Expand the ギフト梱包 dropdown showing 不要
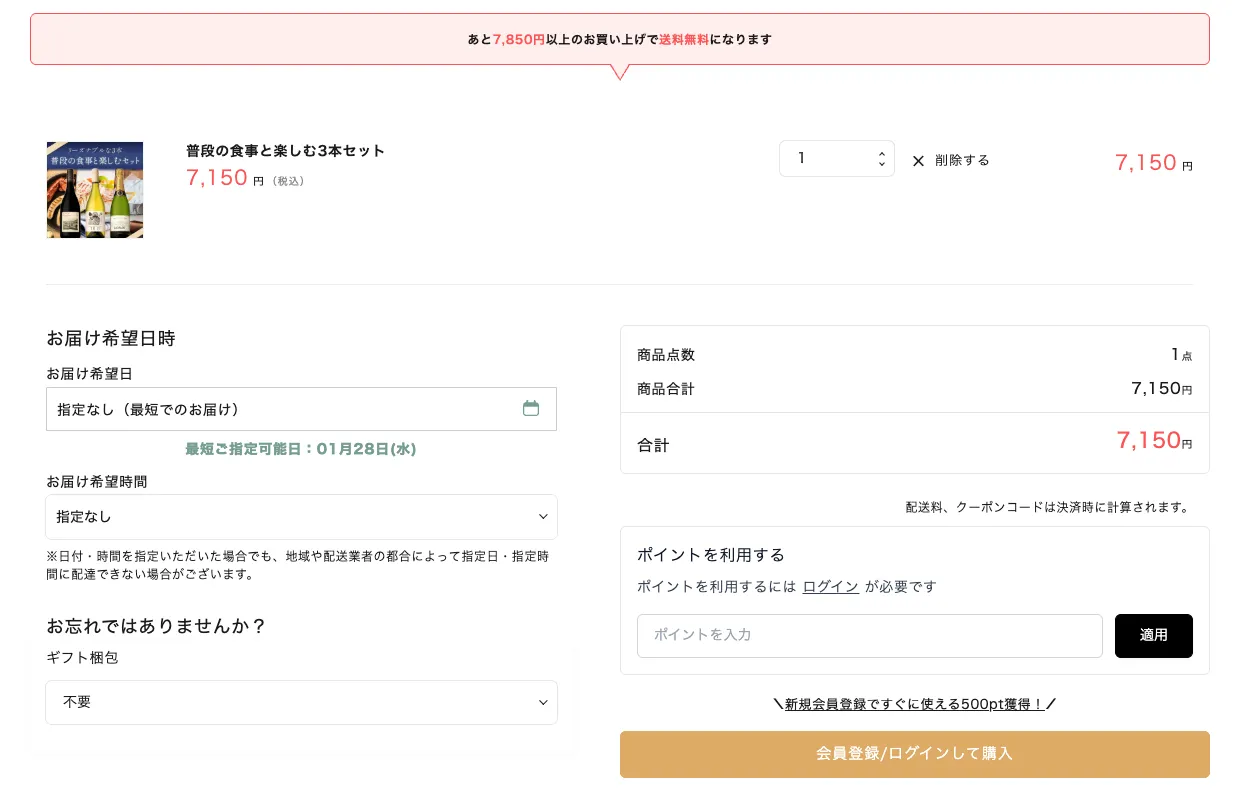Screen dimensions: 1235x795 (300, 703)
